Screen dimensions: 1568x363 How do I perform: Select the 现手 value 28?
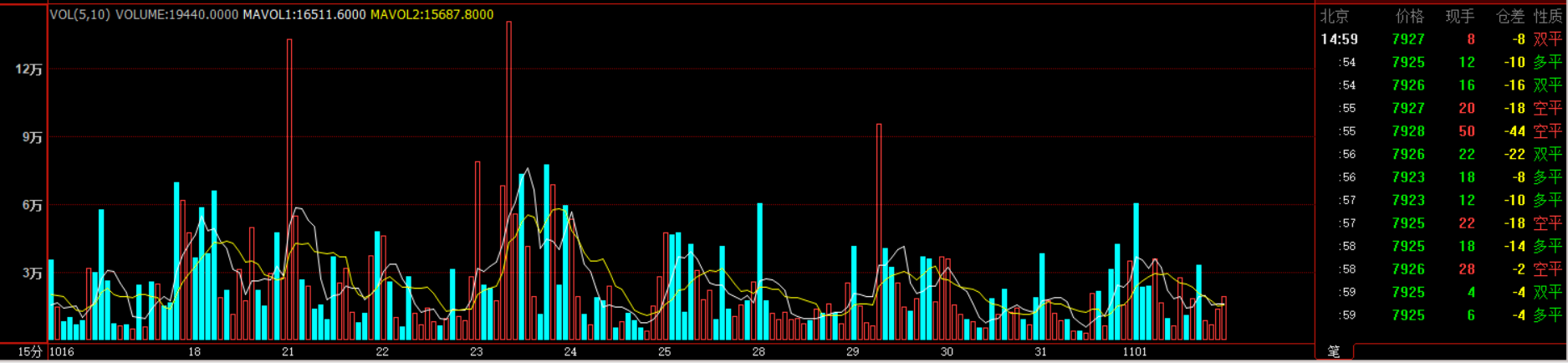[x=1467, y=269]
